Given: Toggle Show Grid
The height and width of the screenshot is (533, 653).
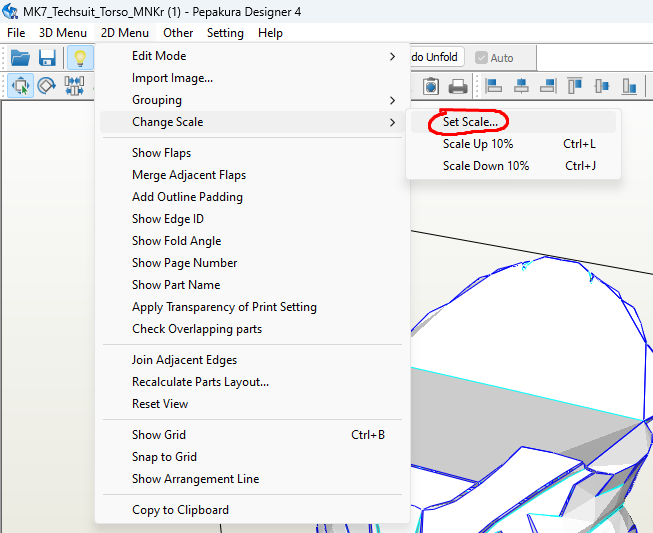Looking at the screenshot, I should (x=252, y=435).
